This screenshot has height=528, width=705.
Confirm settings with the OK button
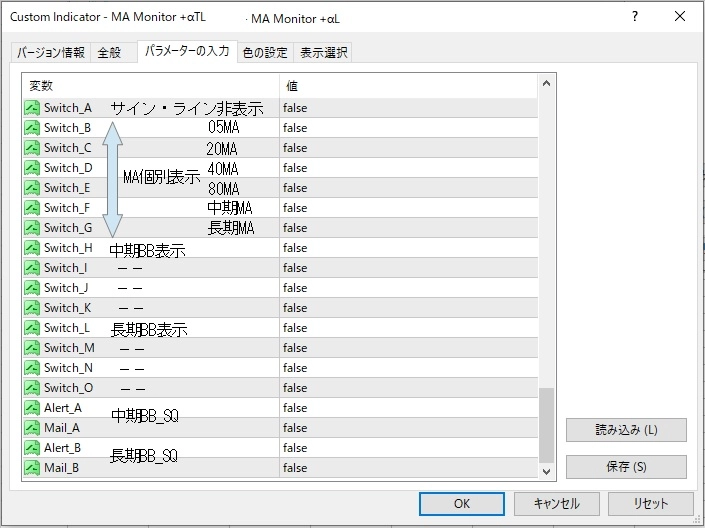pos(462,504)
